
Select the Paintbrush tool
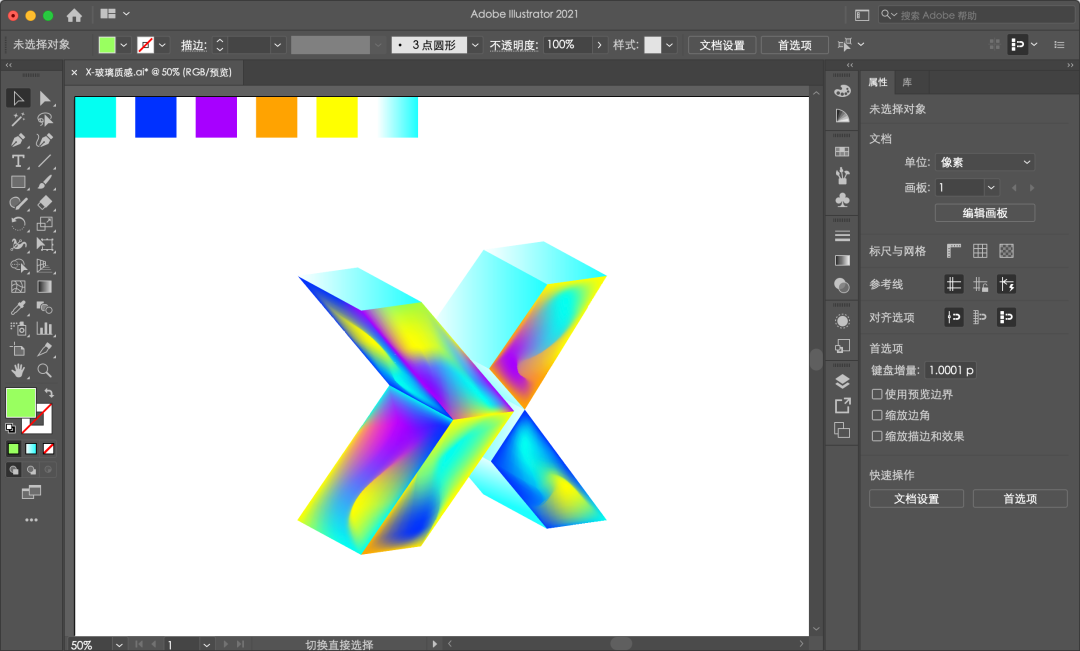click(45, 183)
